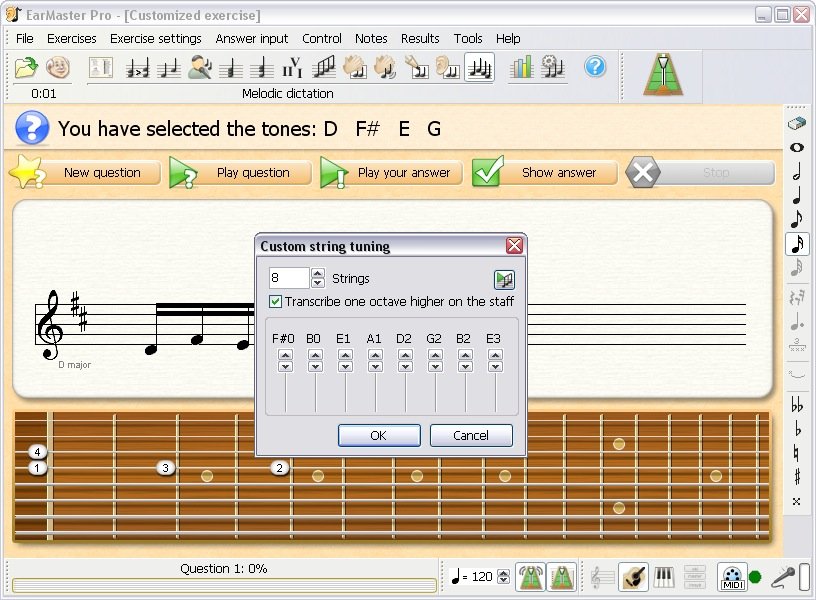
Task: Lower tuning of E3 string
Action: pyautogui.click(x=495, y=366)
